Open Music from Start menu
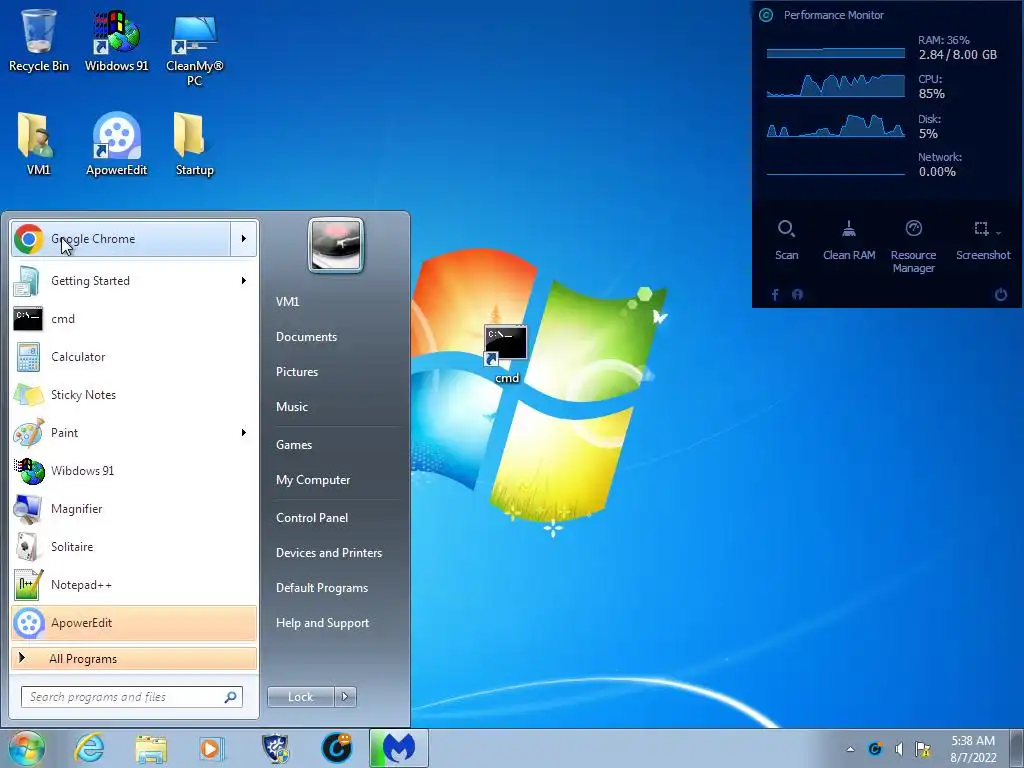This screenshot has height=768, width=1024. tap(292, 407)
